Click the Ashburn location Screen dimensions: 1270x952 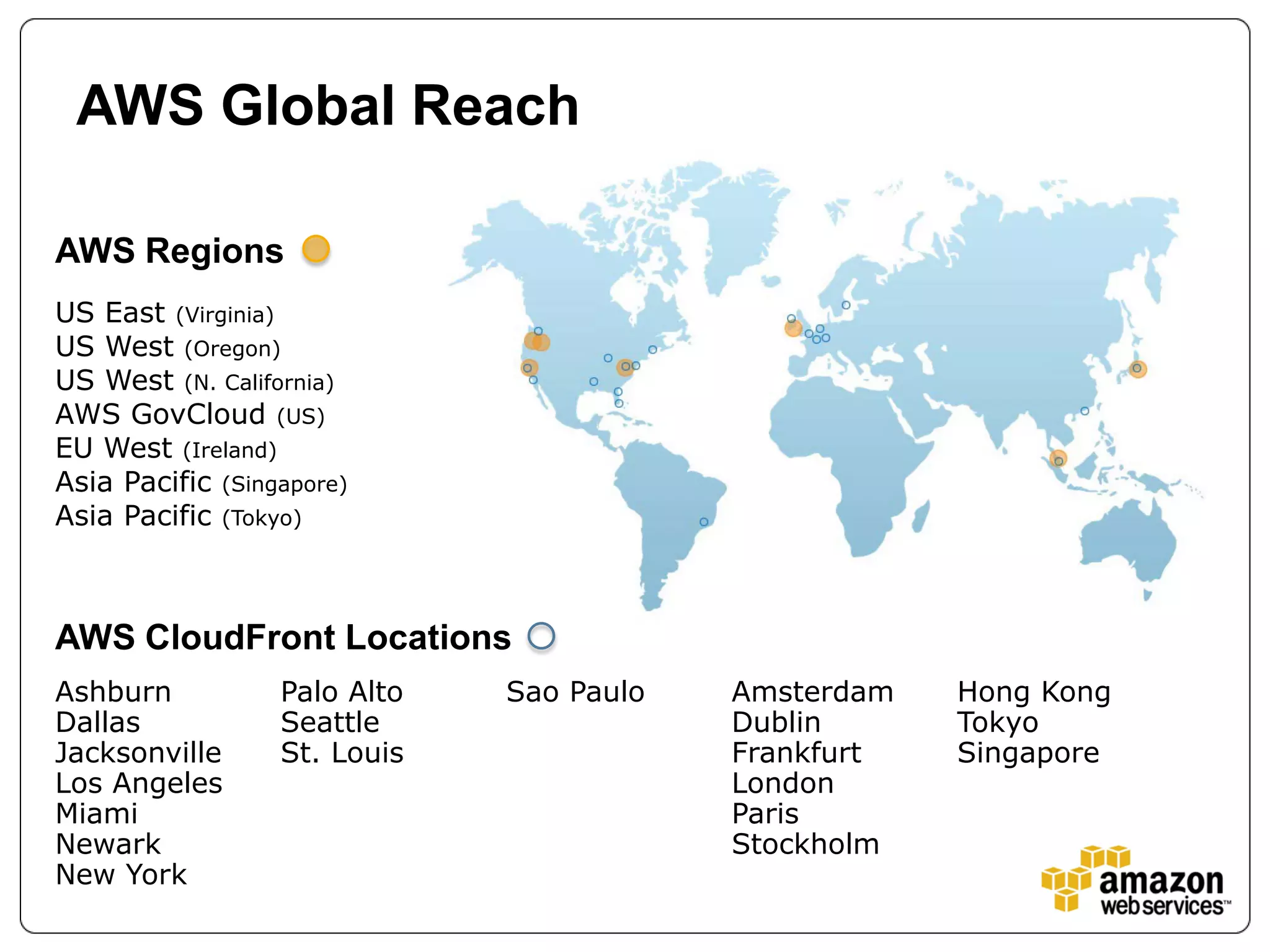[x=113, y=692]
